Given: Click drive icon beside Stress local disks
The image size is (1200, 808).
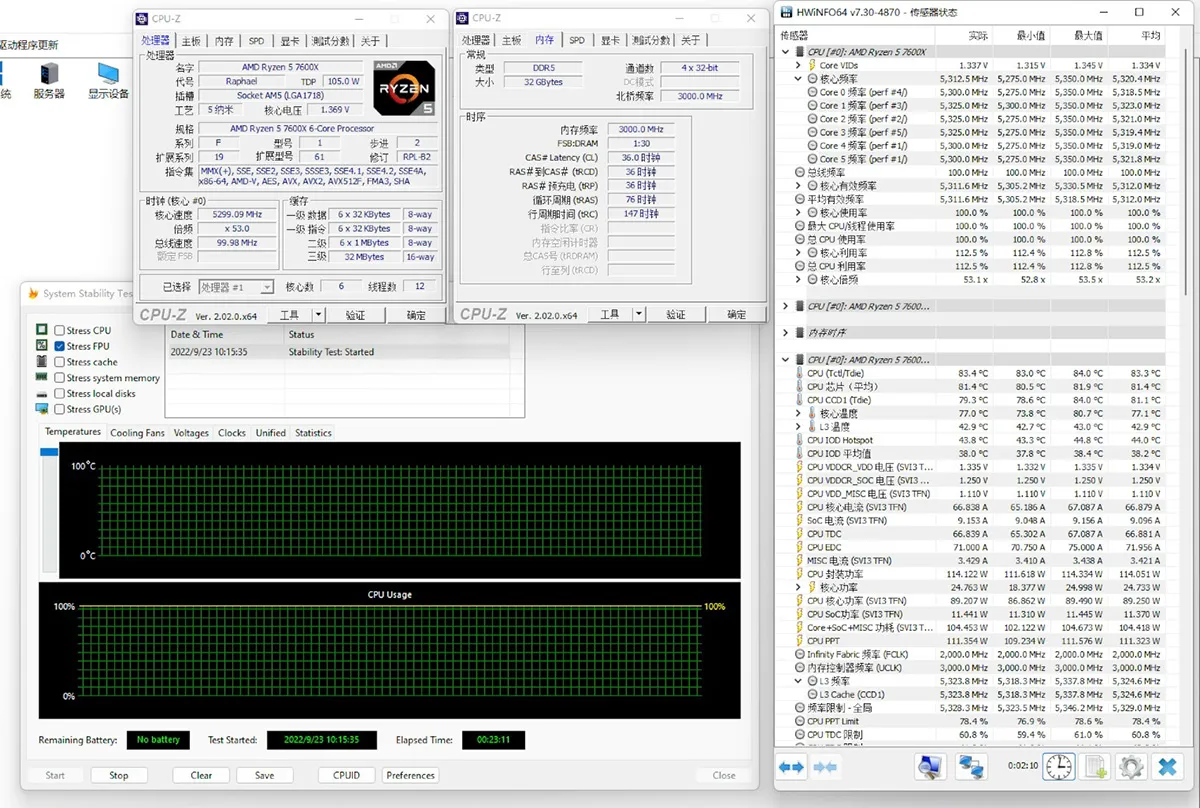Looking at the screenshot, I should click(42, 393).
